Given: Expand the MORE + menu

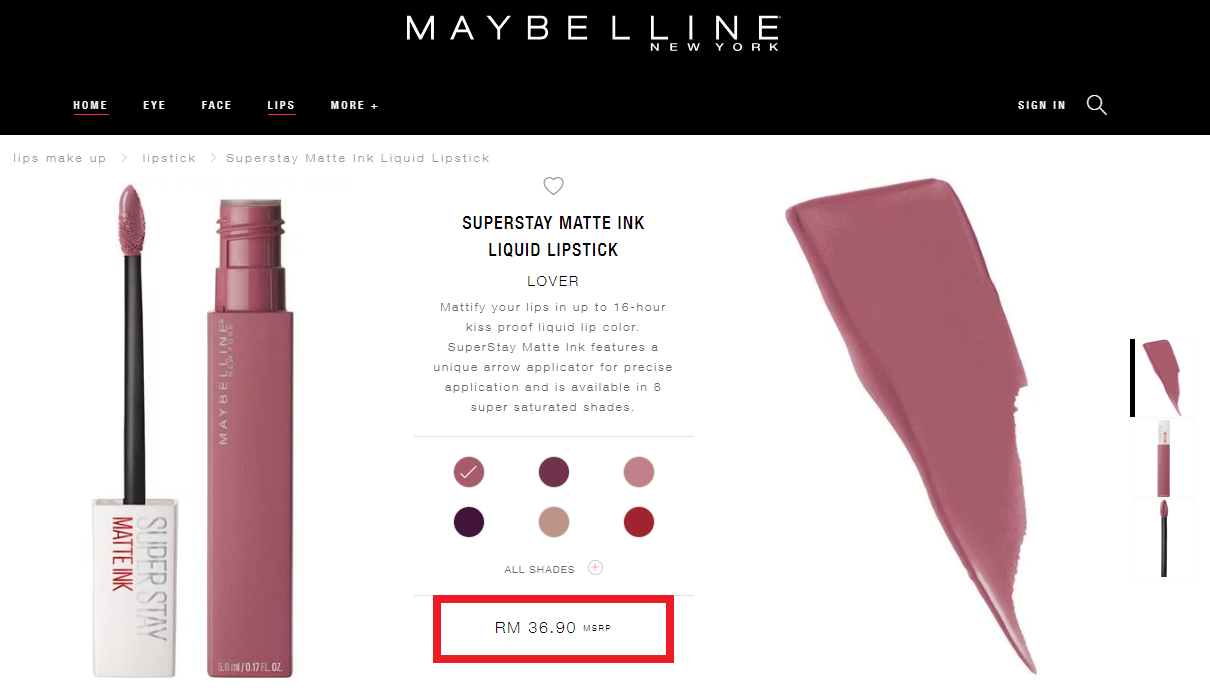Looking at the screenshot, I should click(354, 105).
